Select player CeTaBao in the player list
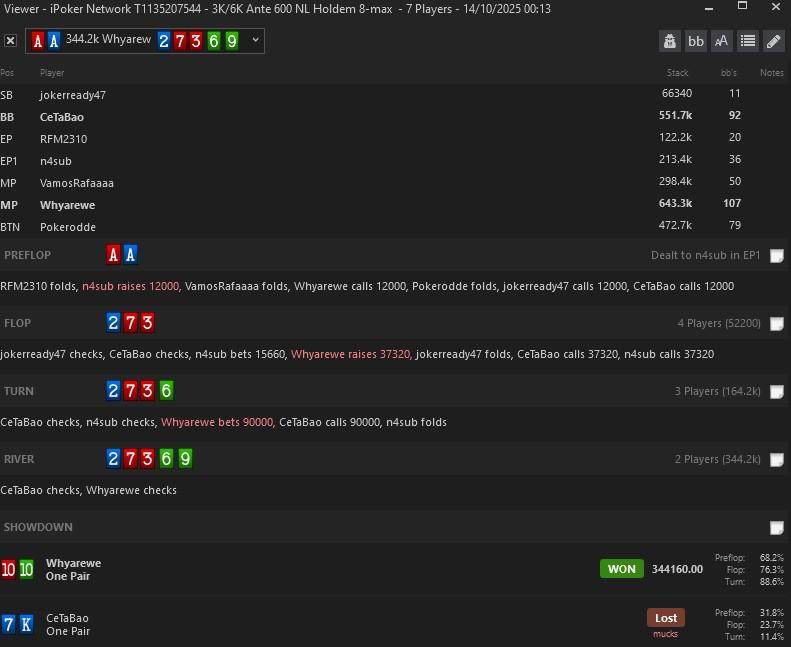This screenshot has height=647, width=791. (x=61, y=117)
